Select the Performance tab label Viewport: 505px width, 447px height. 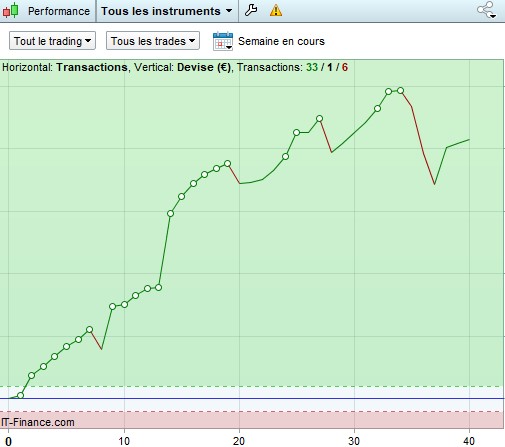point(59,11)
